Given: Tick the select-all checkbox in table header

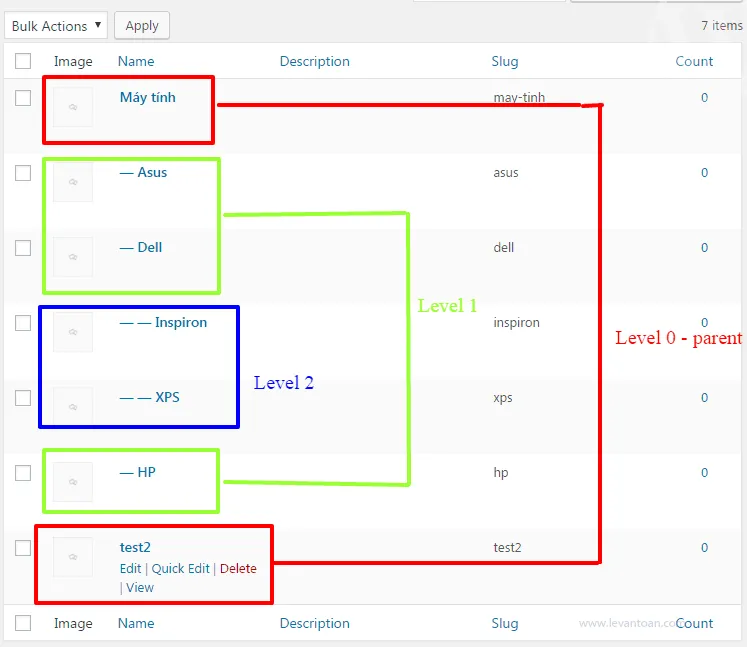Looking at the screenshot, I should pos(23,61).
